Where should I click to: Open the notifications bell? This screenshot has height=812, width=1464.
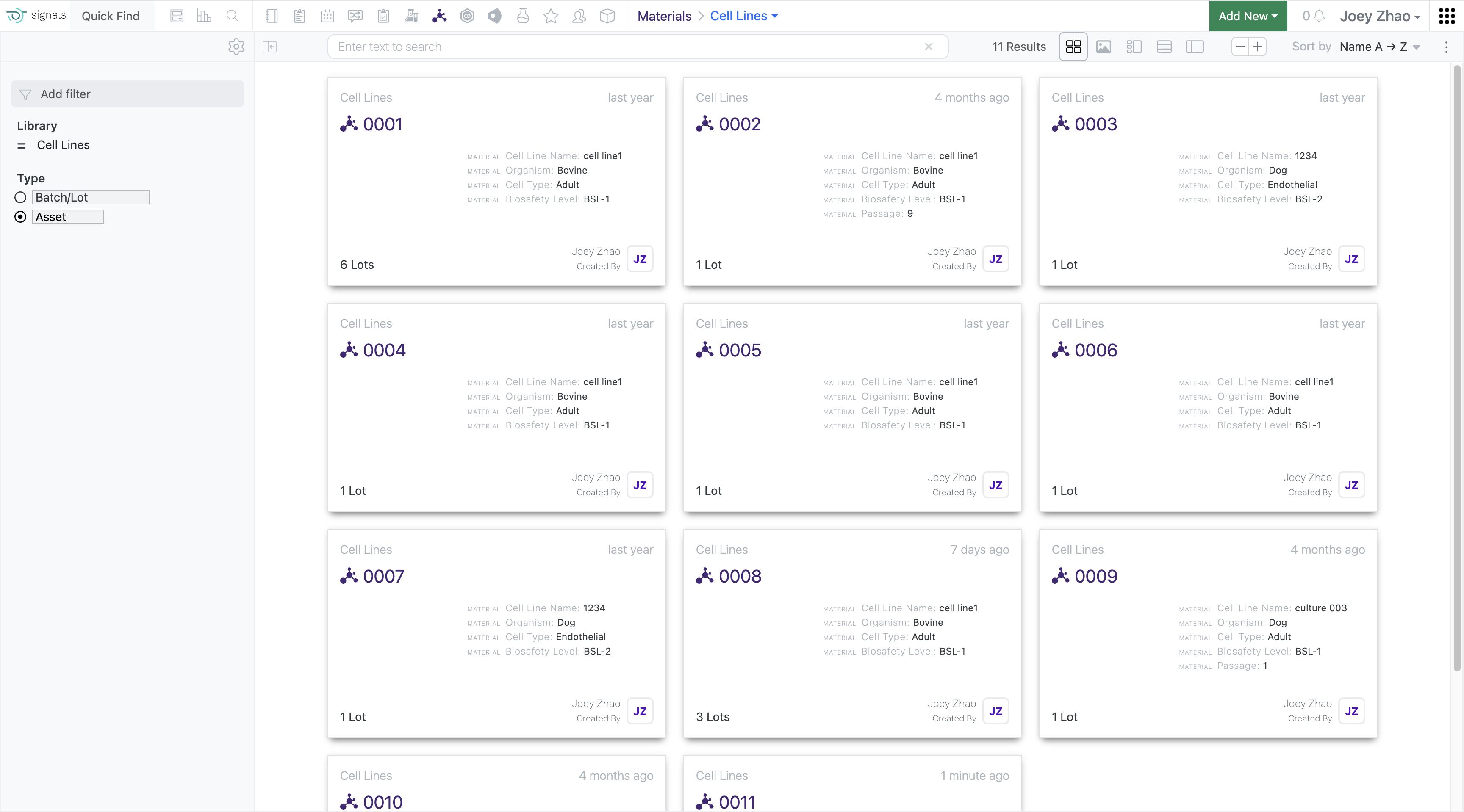pos(1319,16)
